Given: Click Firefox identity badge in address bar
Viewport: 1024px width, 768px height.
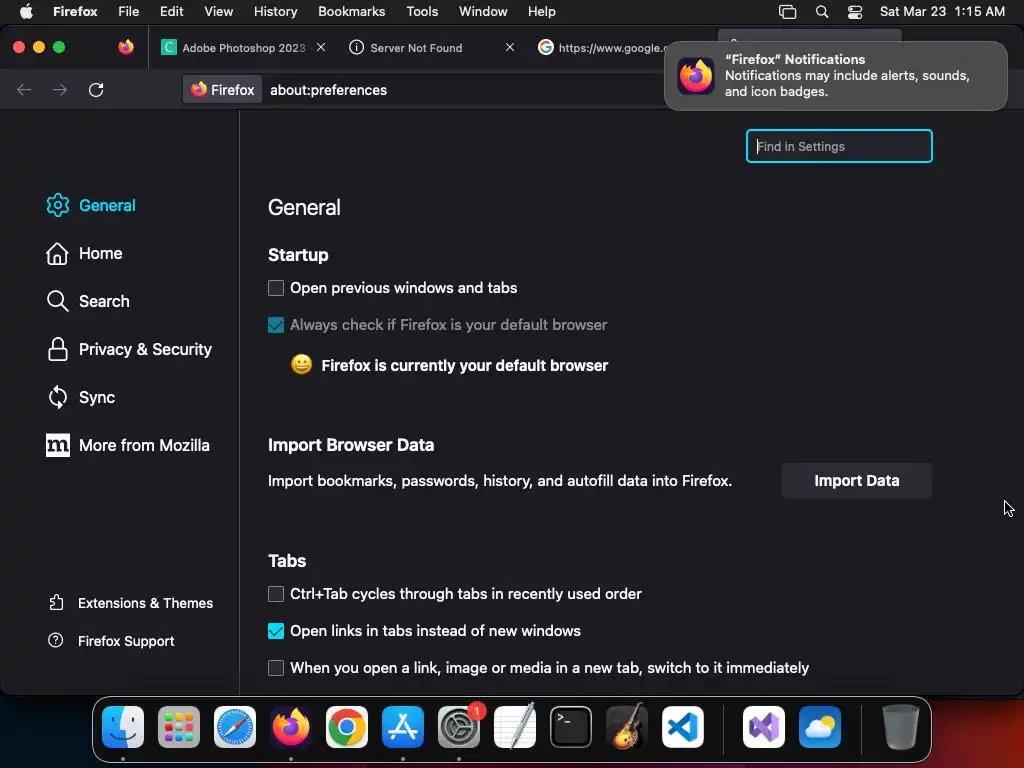Looking at the screenshot, I should coord(223,89).
